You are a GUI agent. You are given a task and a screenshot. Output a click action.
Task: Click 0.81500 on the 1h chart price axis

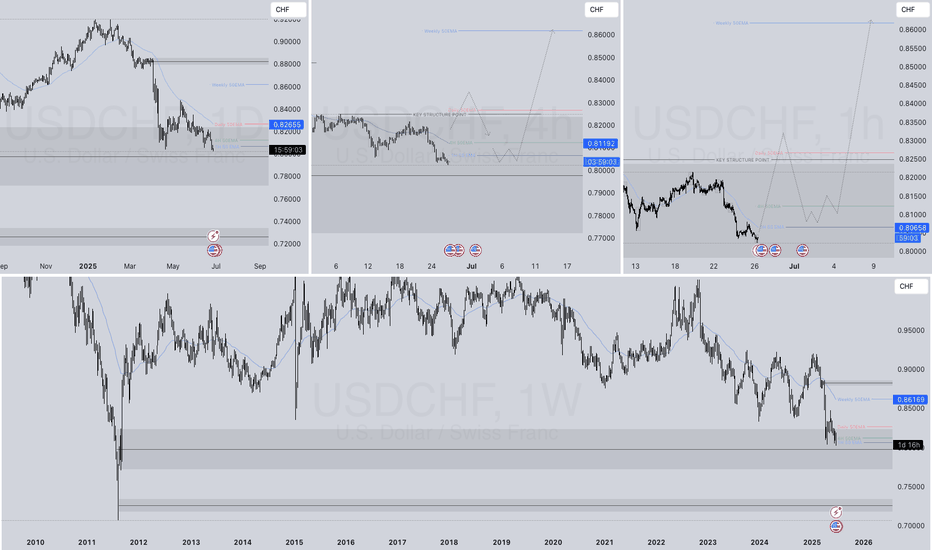point(912,196)
